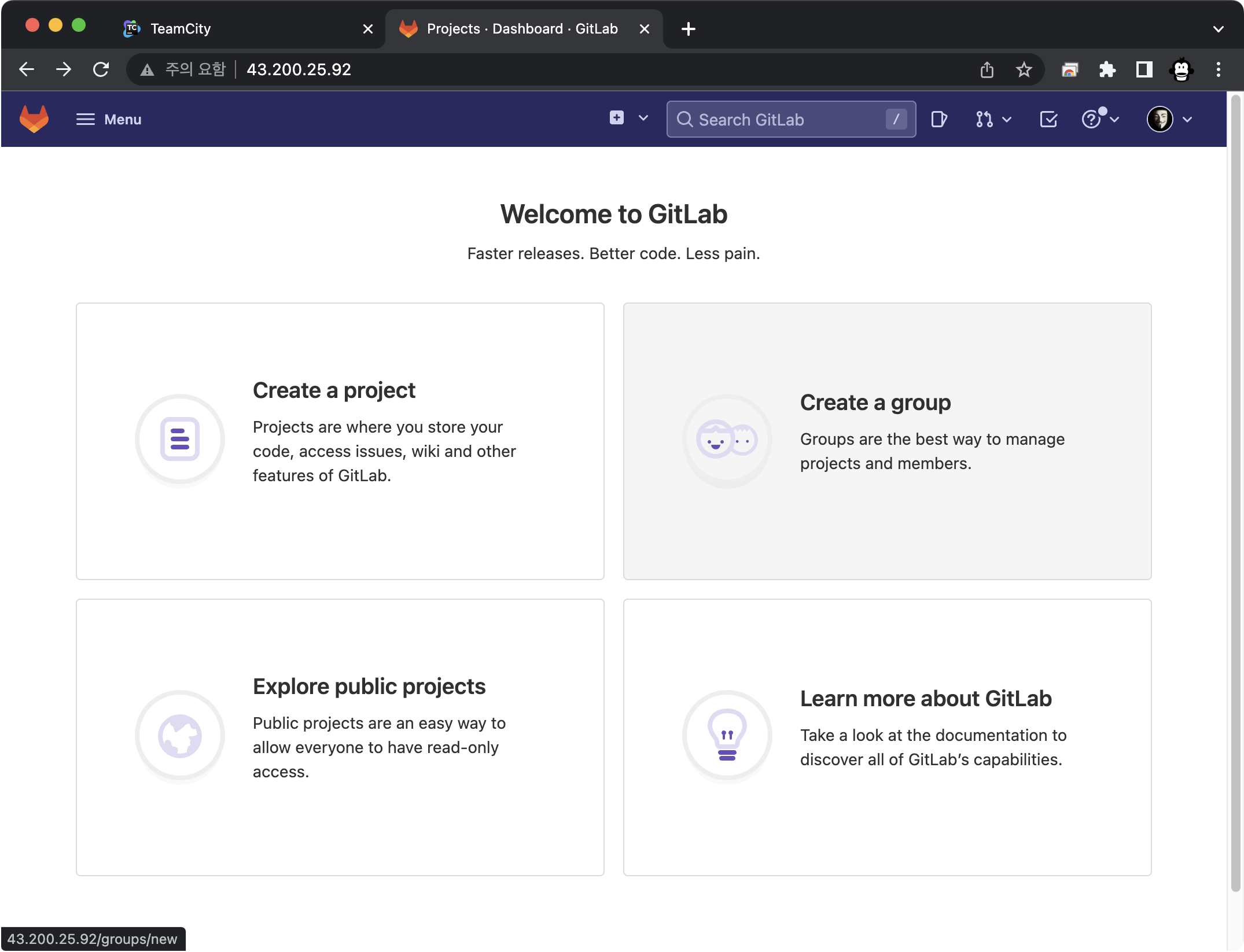Expand the user profile dropdown chevron
Viewport: 1244px width, 952px height.
point(1187,120)
